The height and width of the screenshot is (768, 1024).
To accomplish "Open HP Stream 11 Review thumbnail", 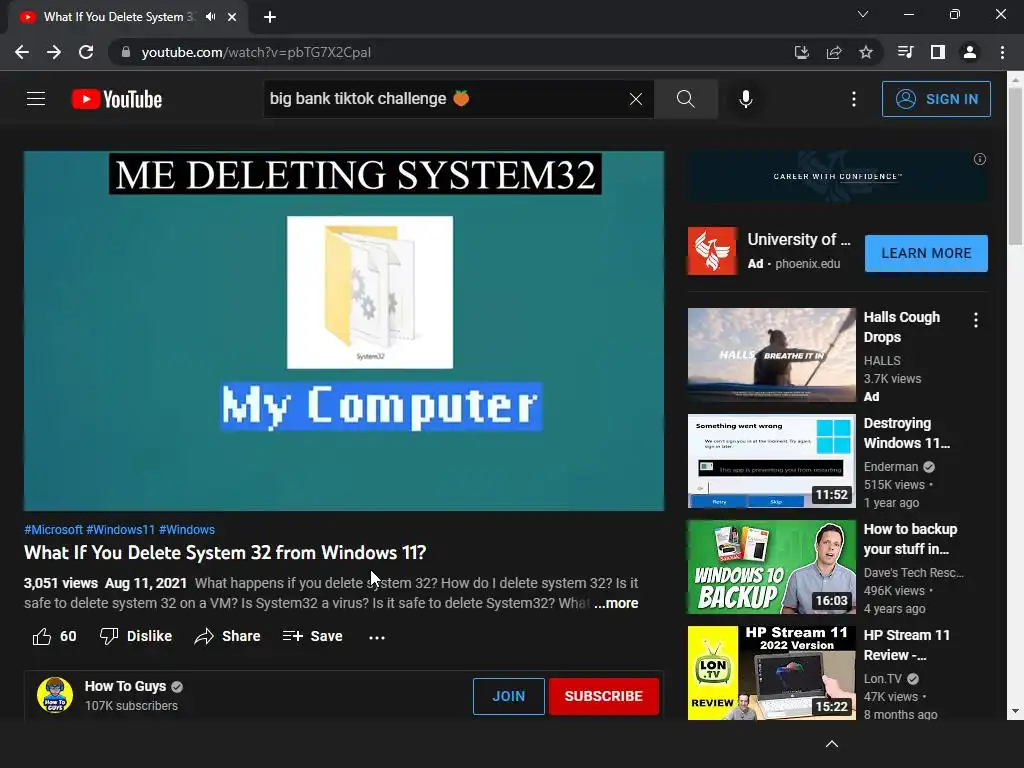I will [771, 673].
